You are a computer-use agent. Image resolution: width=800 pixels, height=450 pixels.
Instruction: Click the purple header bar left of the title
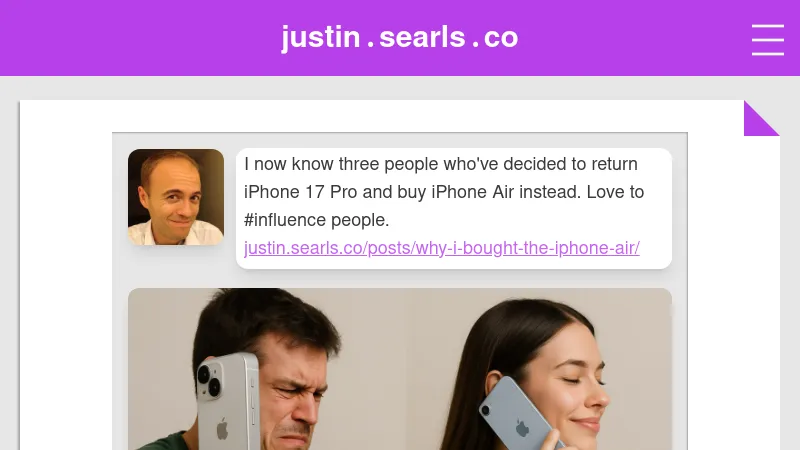pyautogui.click(x=138, y=38)
